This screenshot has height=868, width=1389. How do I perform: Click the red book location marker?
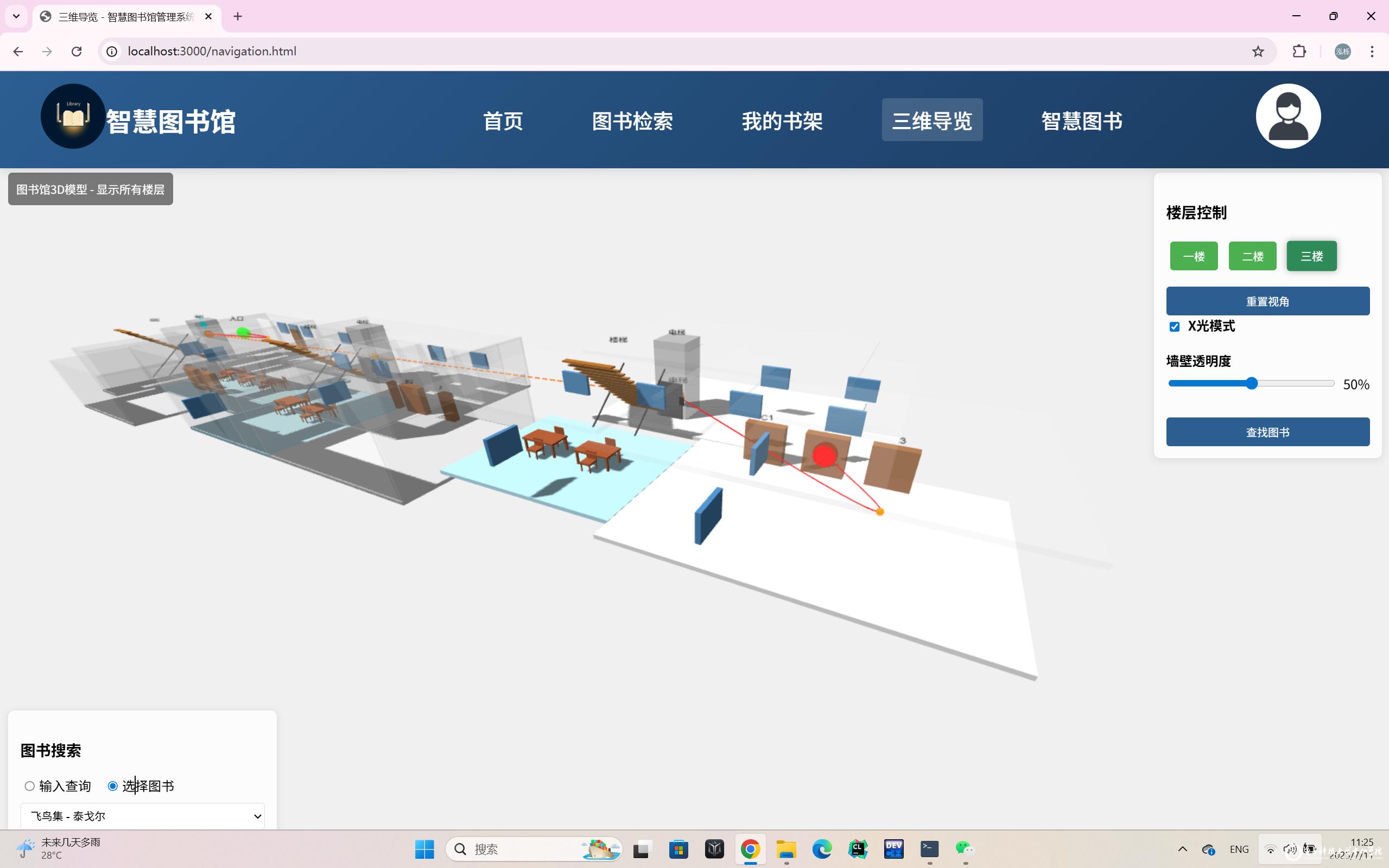pos(824,456)
